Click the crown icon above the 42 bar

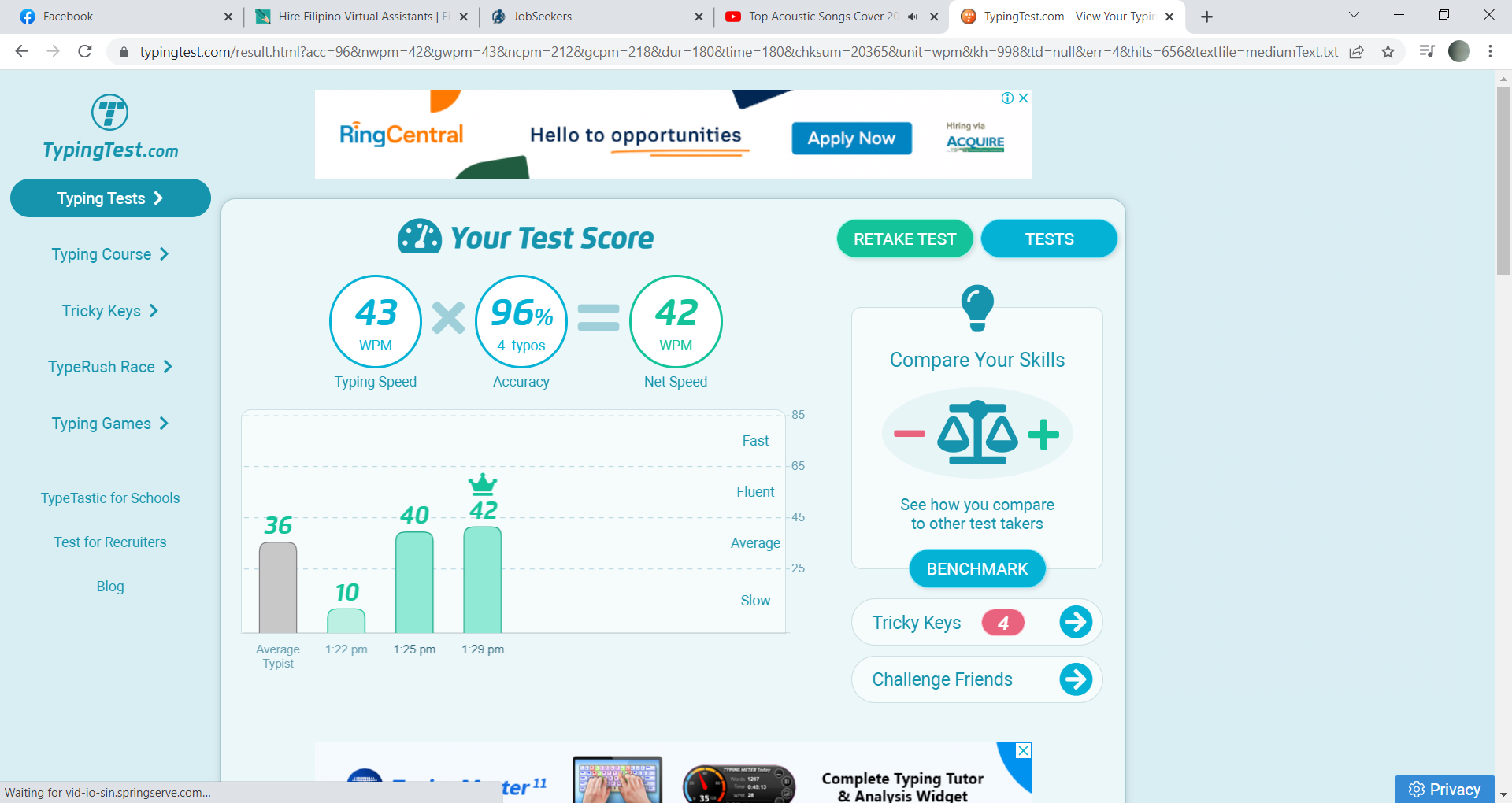483,483
